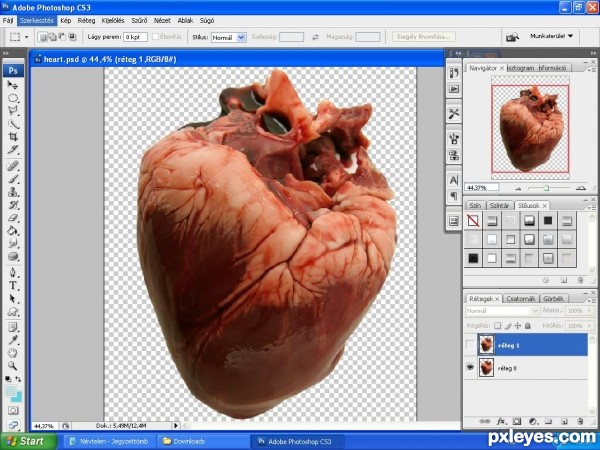Select the Paint Bucket tool

click(x=13, y=230)
